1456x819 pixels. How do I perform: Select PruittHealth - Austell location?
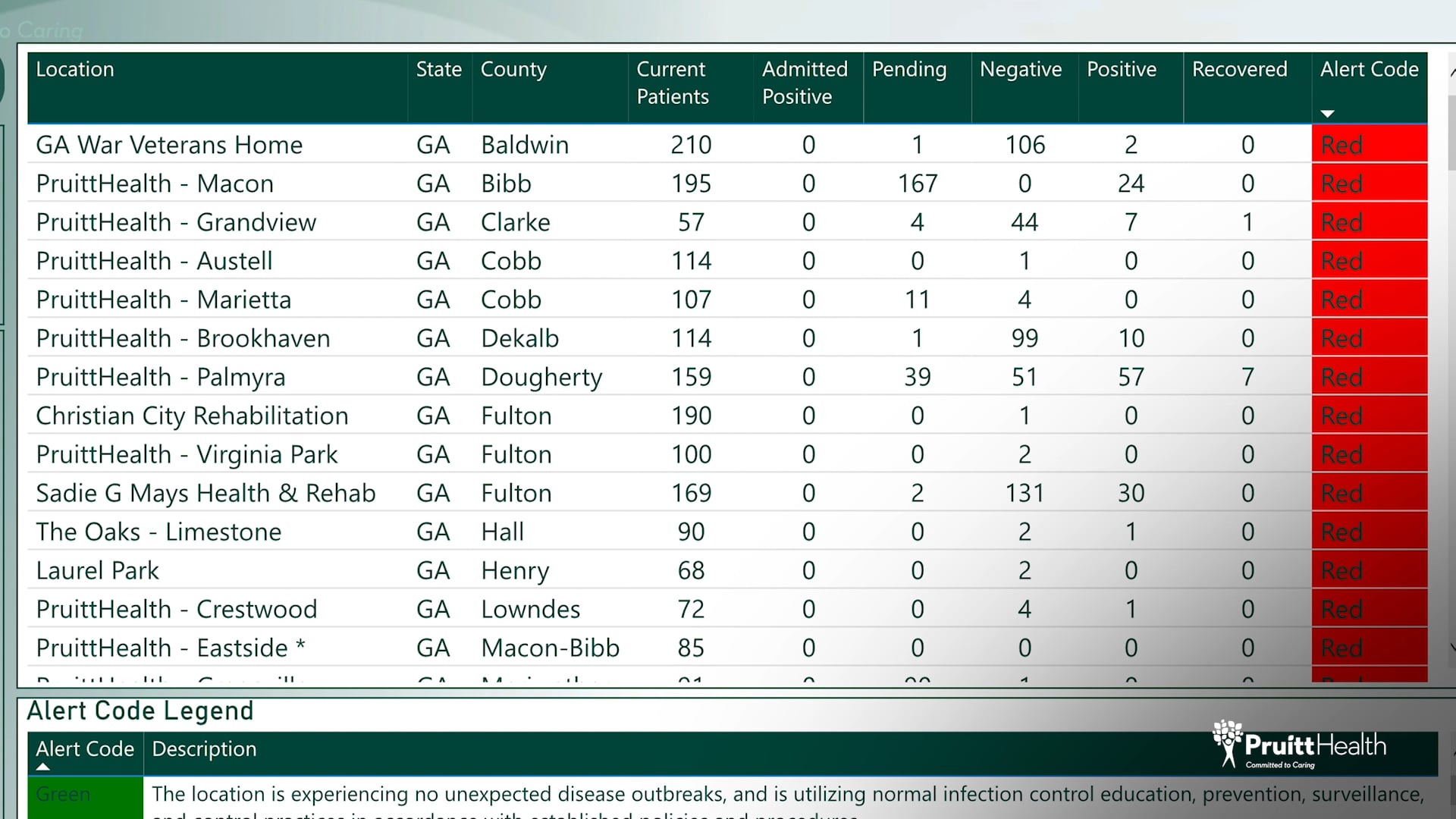click(154, 261)
